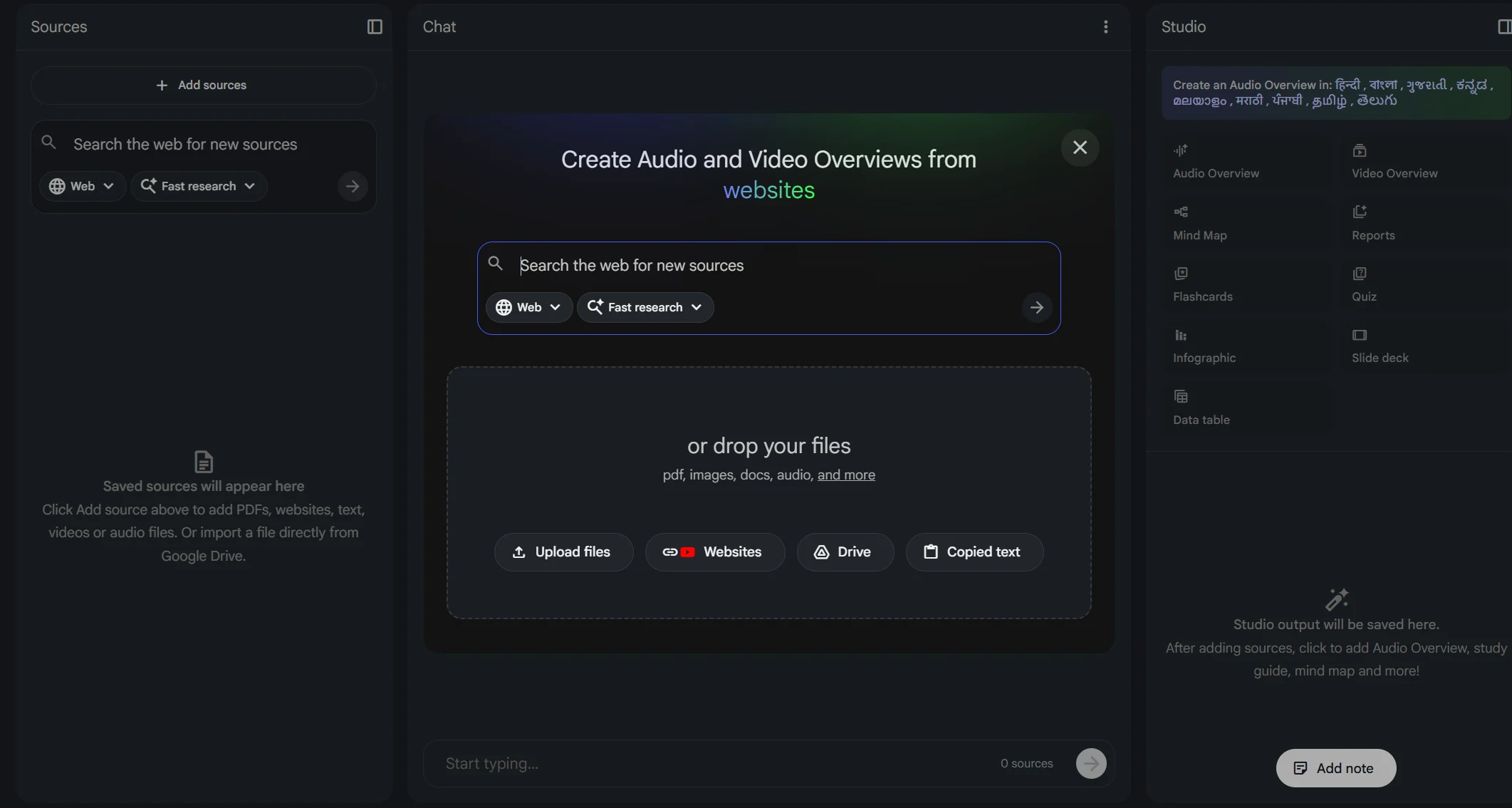Collapse the Sources panel via panel icon

pyautogui.click(x=375, y=27)
